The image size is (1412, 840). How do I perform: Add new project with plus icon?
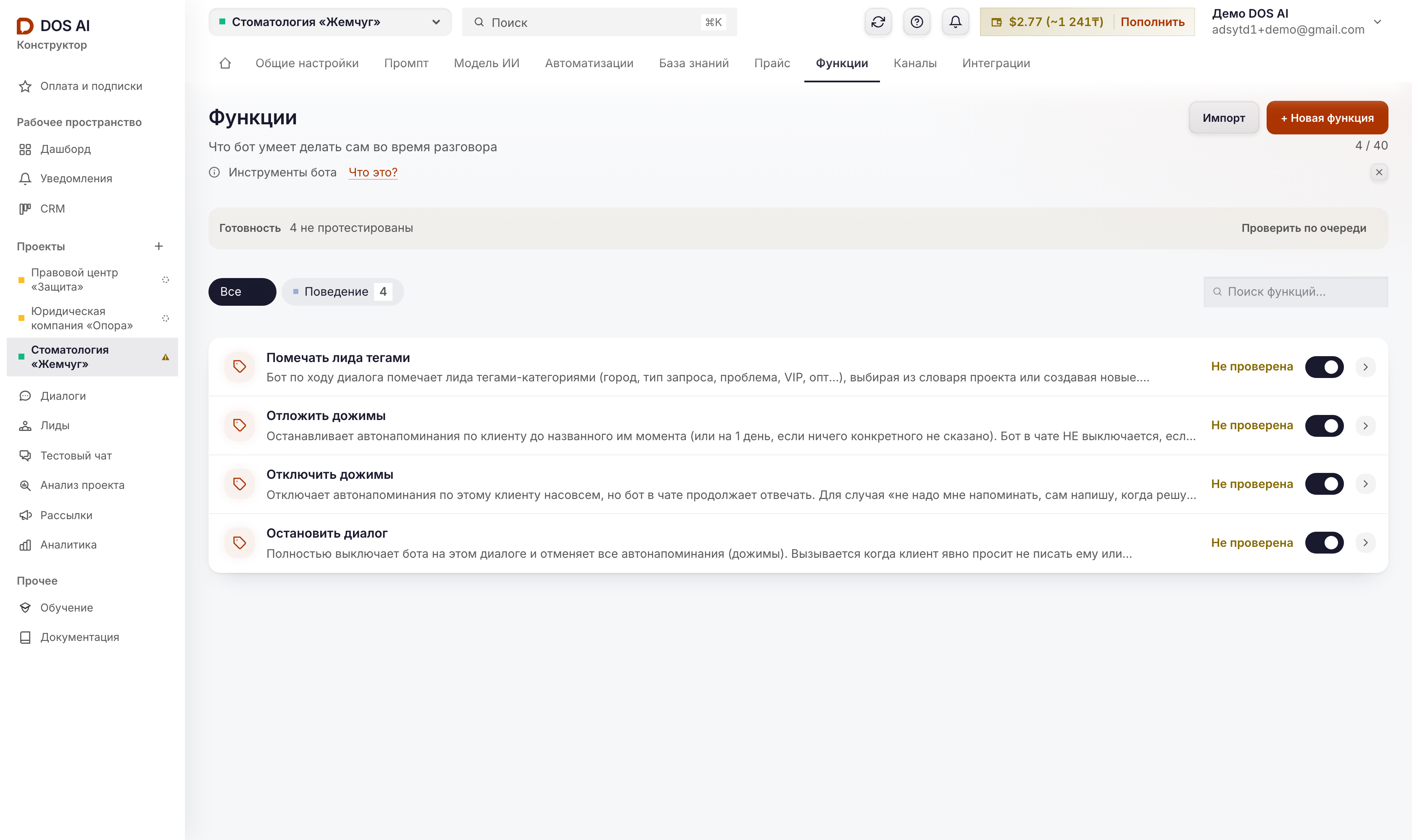click(158, 246)
